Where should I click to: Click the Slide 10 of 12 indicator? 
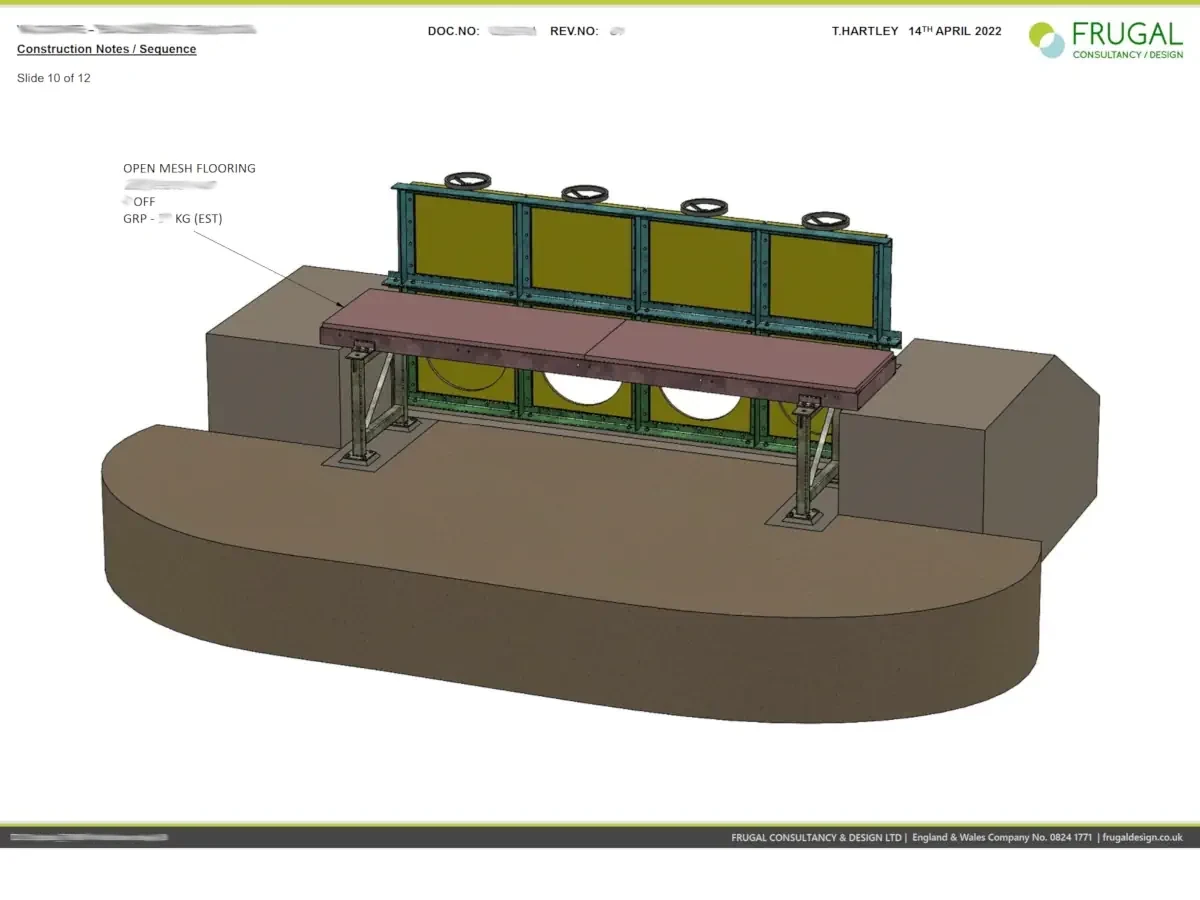point(54,78)
